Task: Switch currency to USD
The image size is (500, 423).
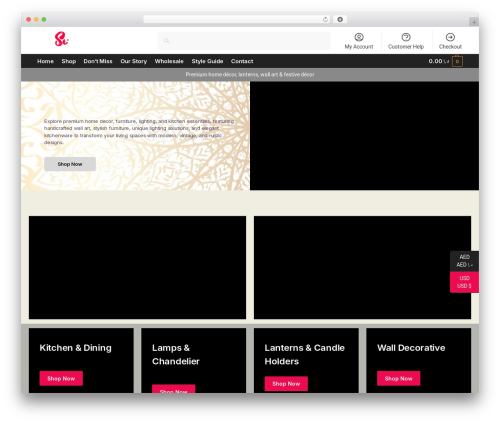Action: [x=464, y=282]
